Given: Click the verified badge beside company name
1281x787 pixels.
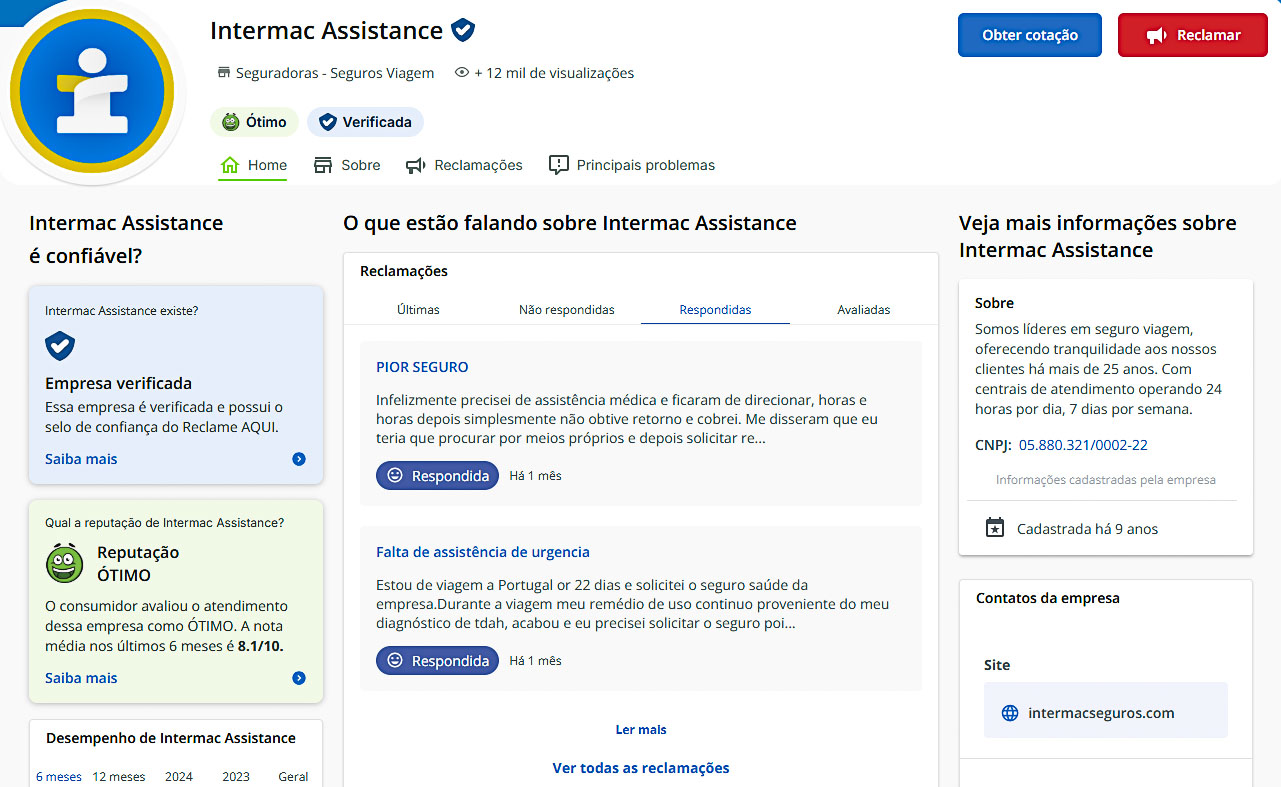Looking at the screenshot, I should click(463, 30).
